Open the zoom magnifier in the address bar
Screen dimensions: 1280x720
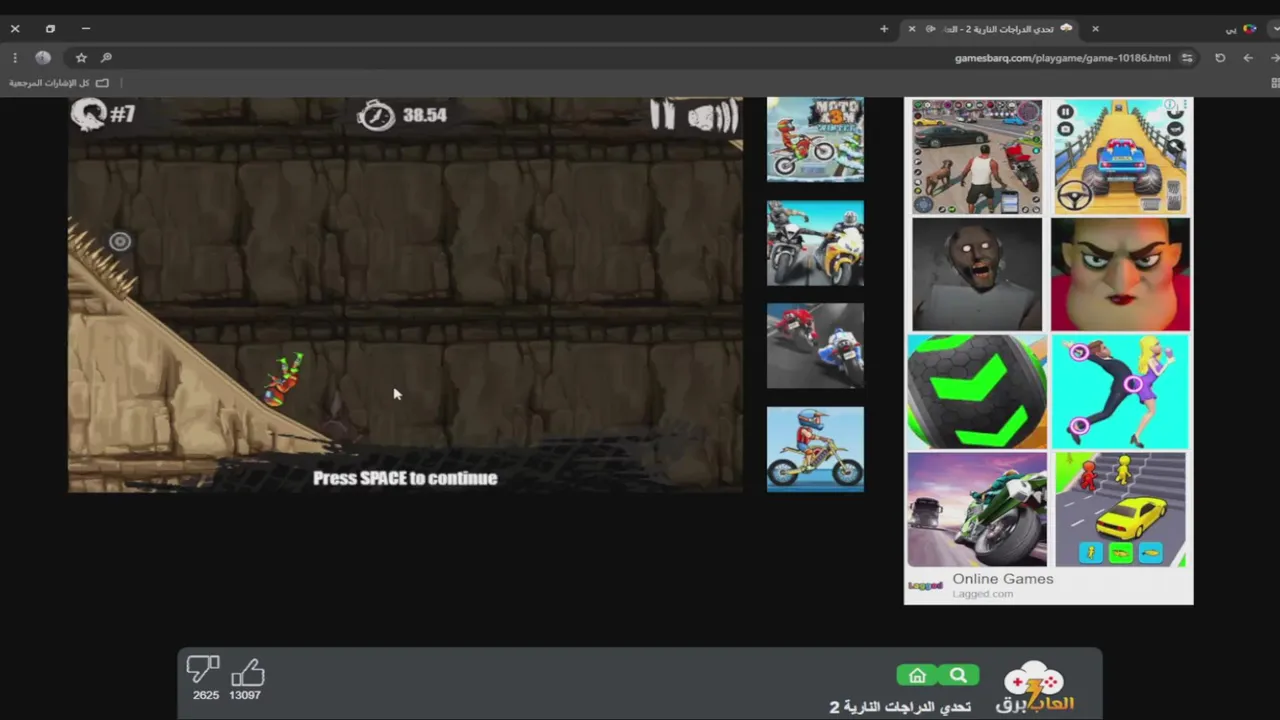tap(106, 58)
